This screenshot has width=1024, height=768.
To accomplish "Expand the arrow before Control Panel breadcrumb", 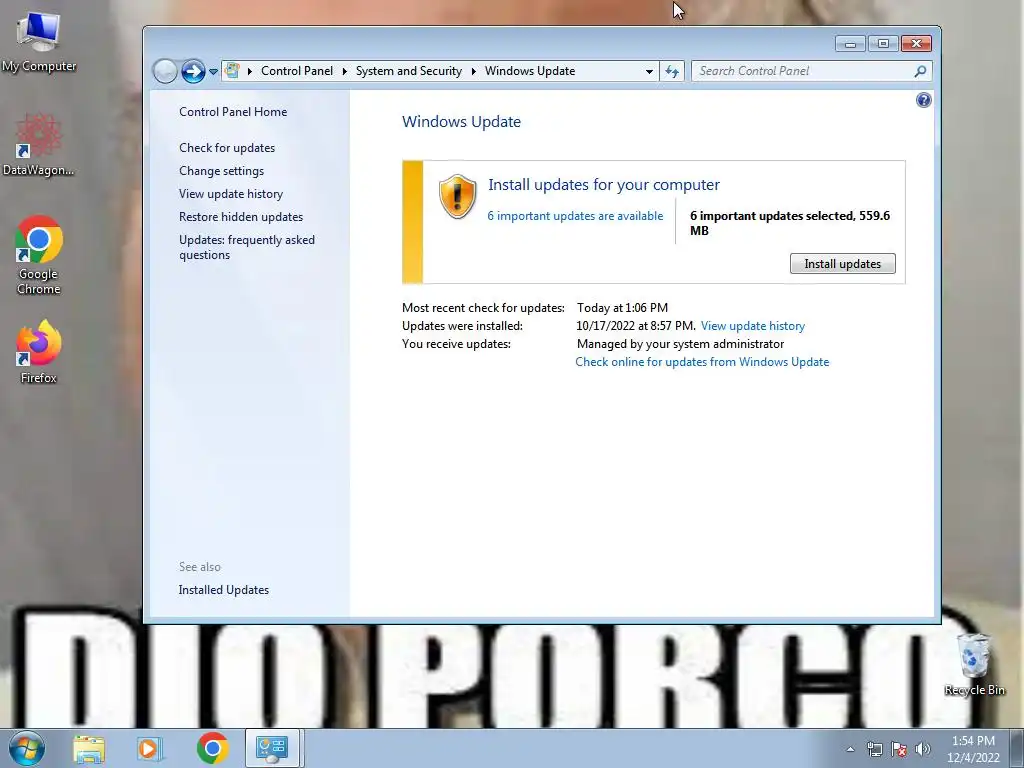I will click(249, 71).
